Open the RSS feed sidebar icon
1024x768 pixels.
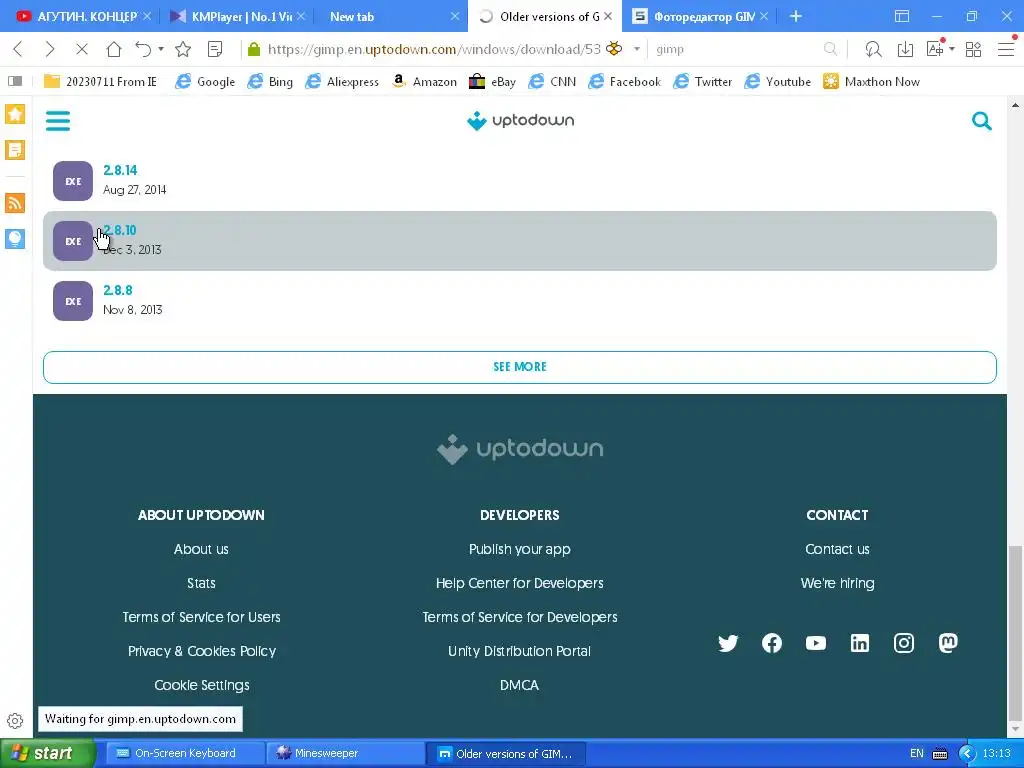tap(15, 203)
